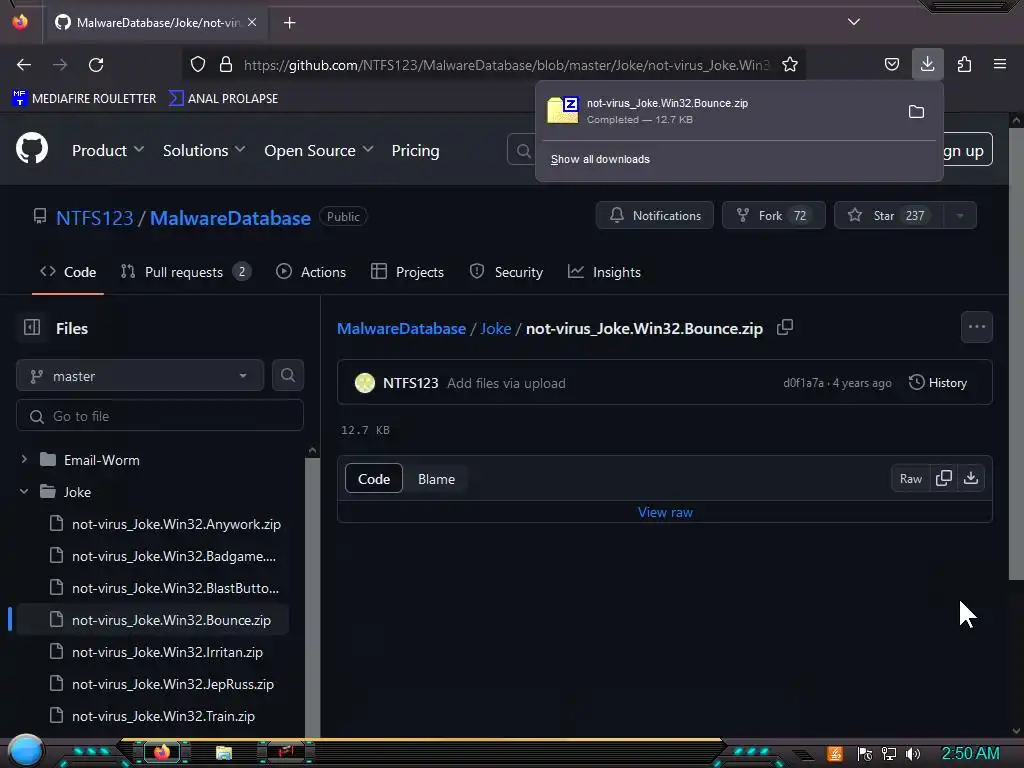Open the Solutions dropdown menu
1024x768 pixels.
pos(204,150)
